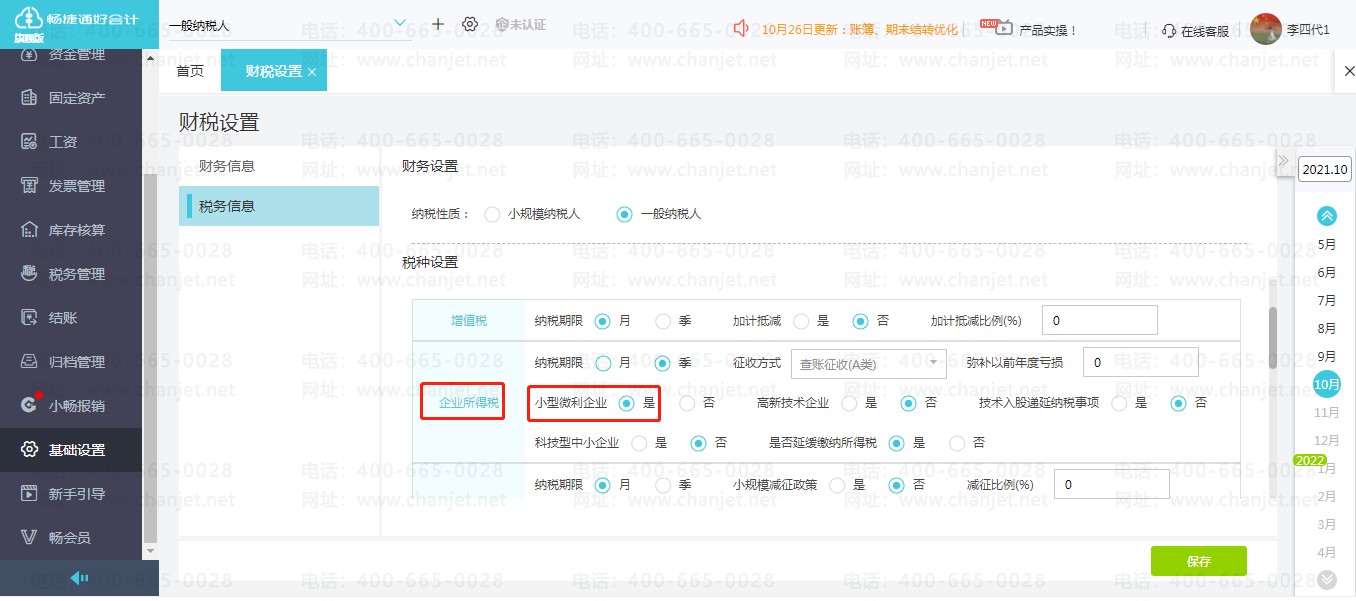Select 是 for 高新技术企业
The height and width of the screenshot is (601, 1356).
[x=849, y=403]
